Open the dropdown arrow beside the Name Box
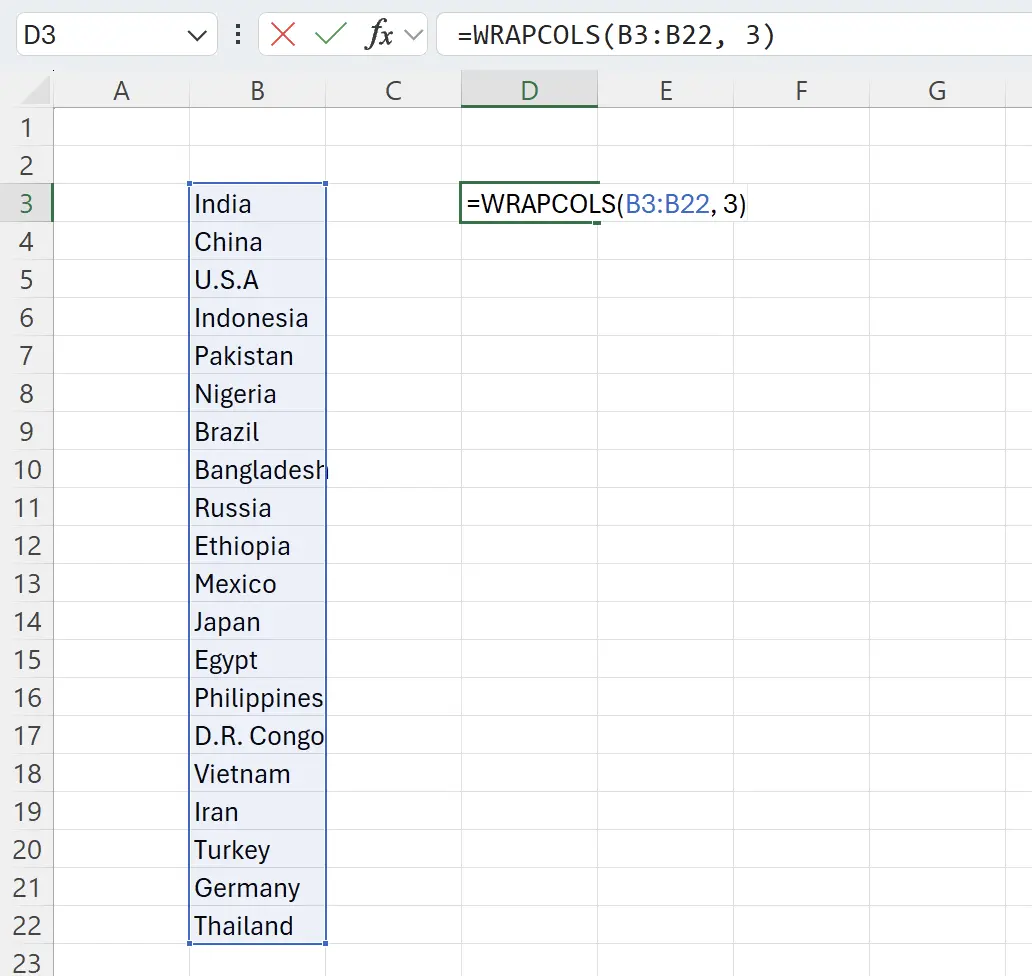Screen dimensions: 1032x976 coord(196,34)
